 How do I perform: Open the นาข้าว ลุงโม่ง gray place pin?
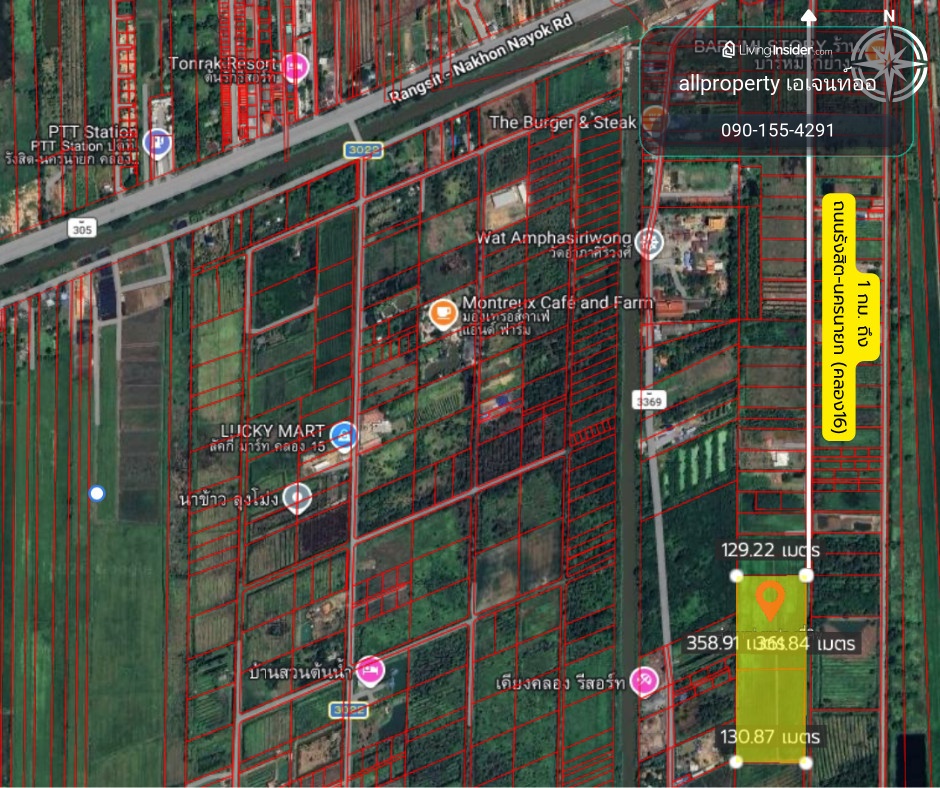[297, 498]
